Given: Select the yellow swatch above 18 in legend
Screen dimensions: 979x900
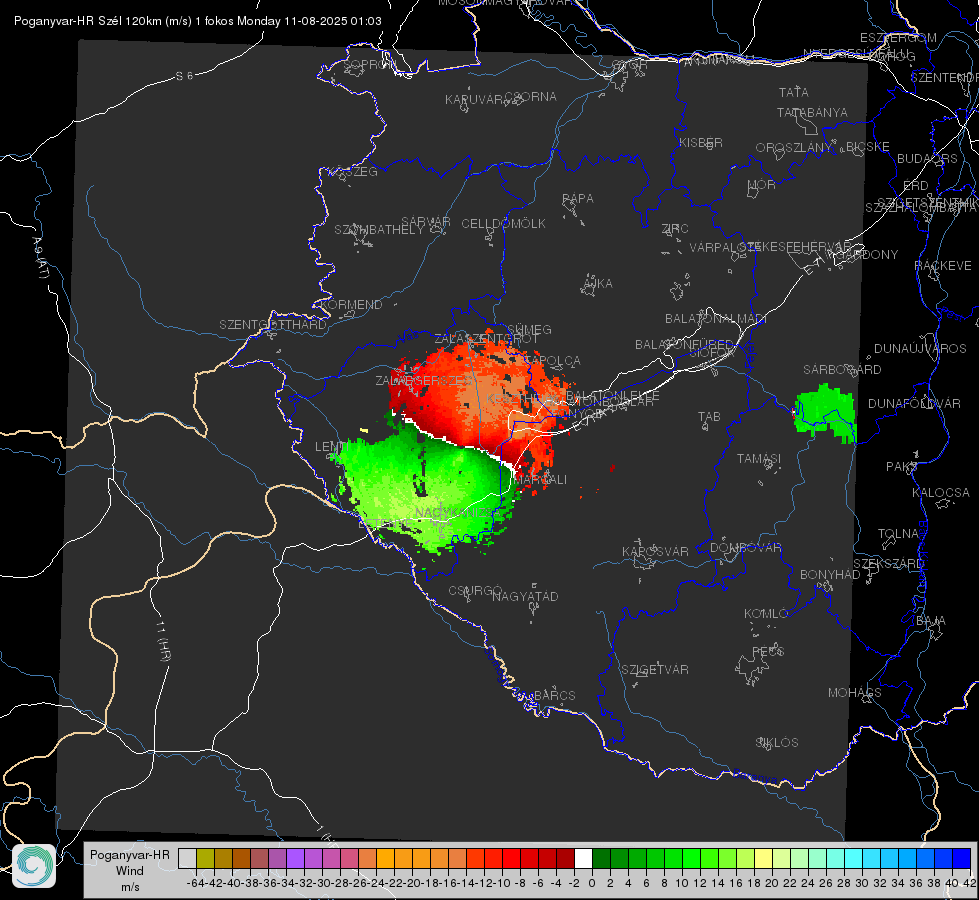Looking at the screenshot, I should click(x=764, y=858).
